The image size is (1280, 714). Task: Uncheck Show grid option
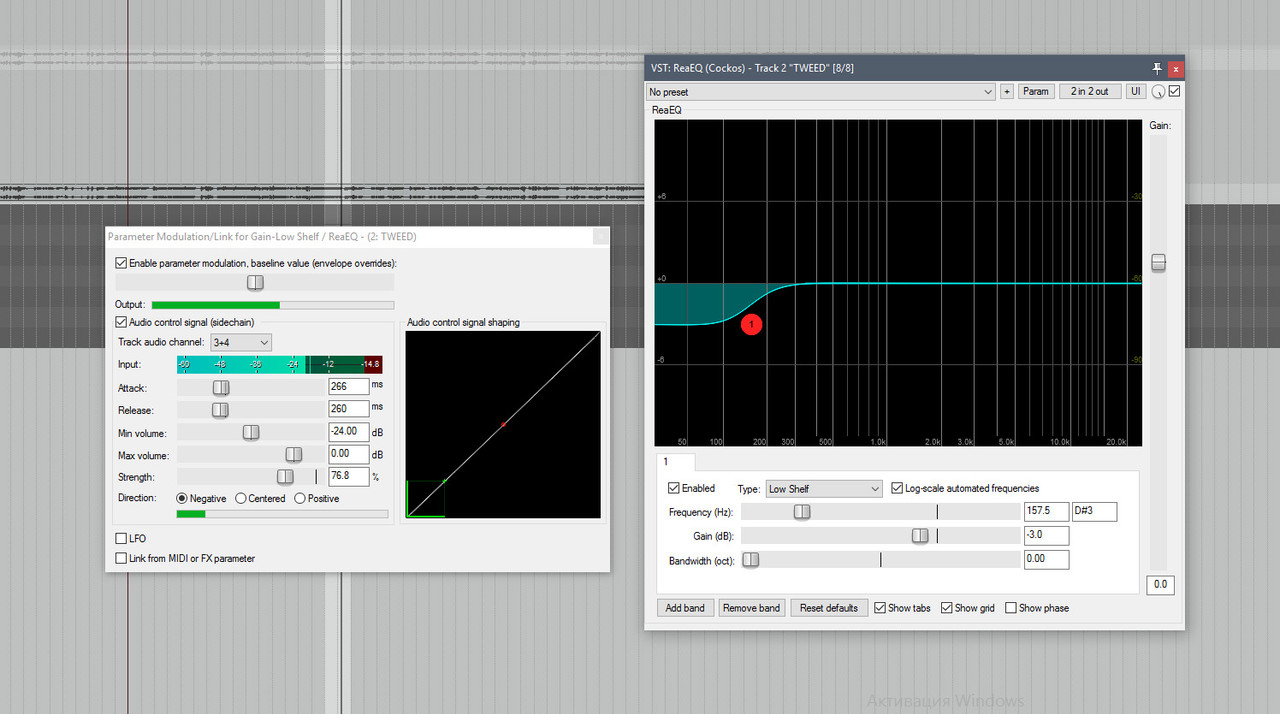(947, 608)
